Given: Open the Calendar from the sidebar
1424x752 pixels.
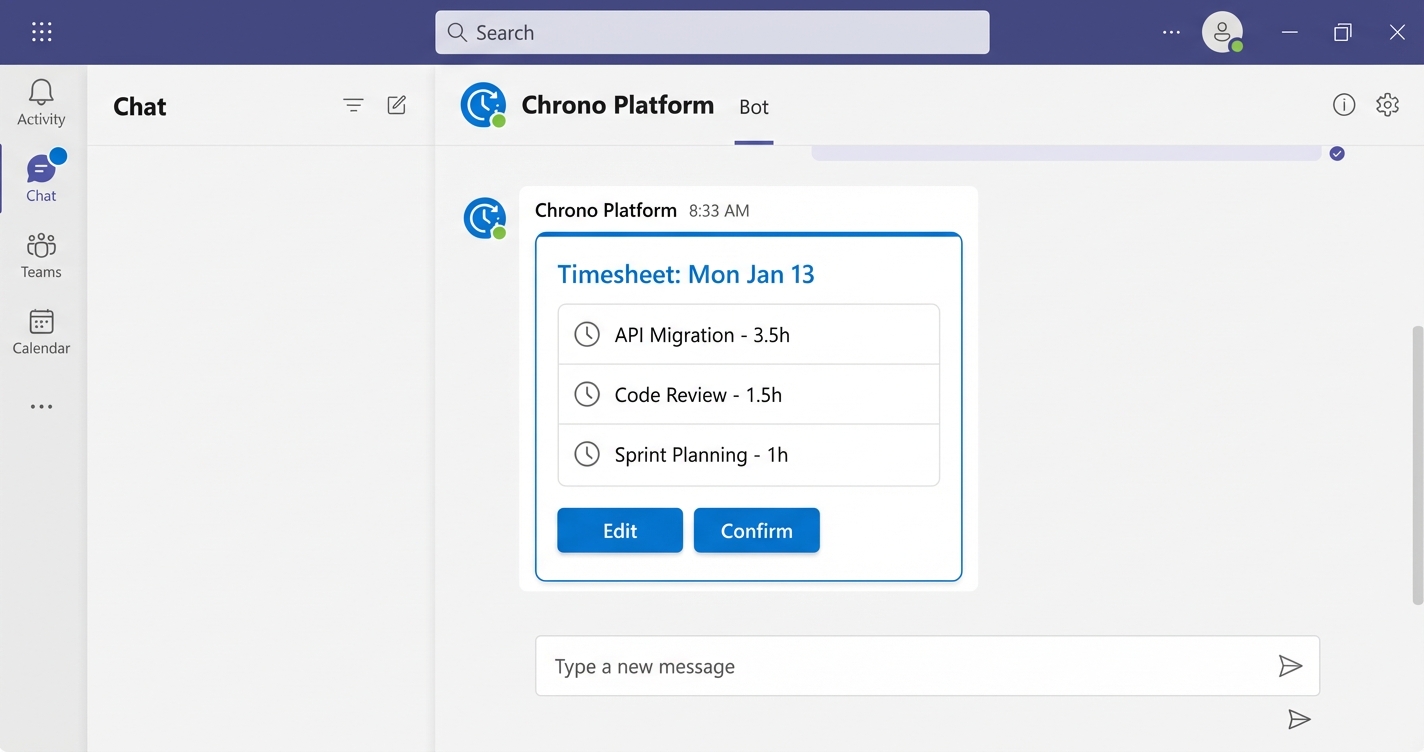Looking at the screenshot, I should (41, 331).
